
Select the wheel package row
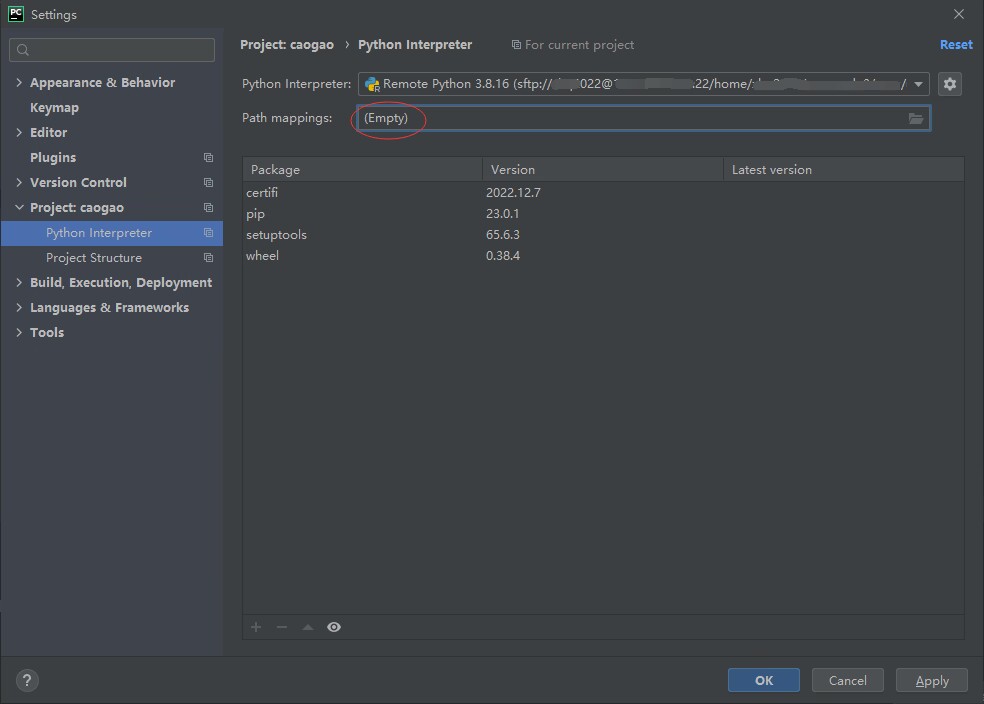click(603, 255)
